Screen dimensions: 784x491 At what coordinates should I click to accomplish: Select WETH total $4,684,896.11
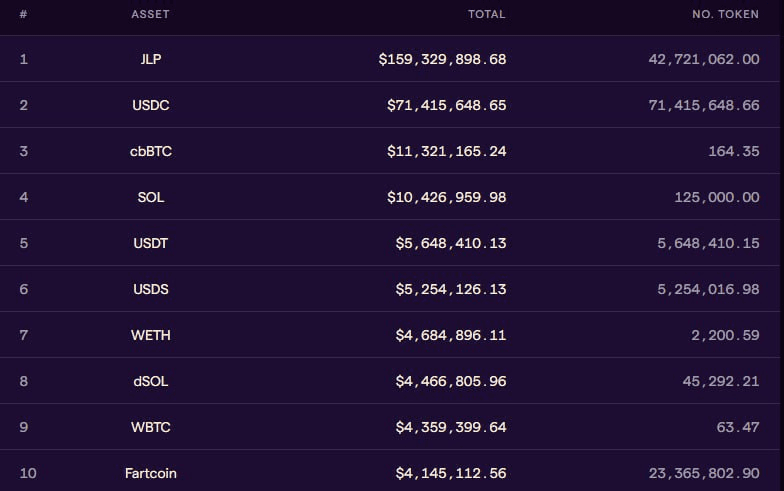(446, 335)
